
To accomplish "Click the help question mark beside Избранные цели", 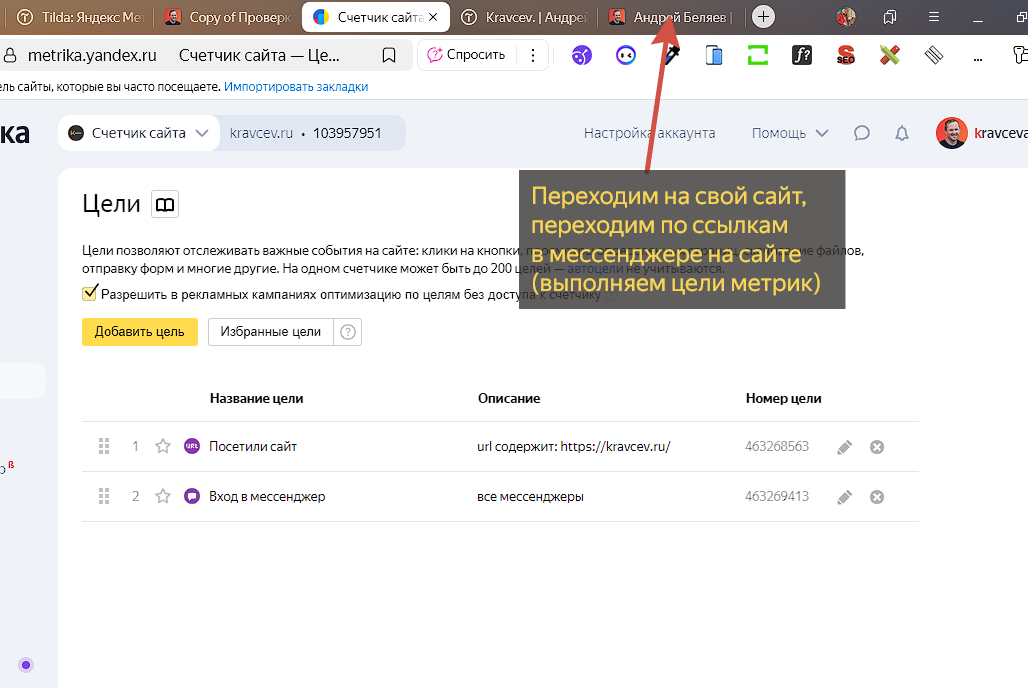I will point(348,332).
